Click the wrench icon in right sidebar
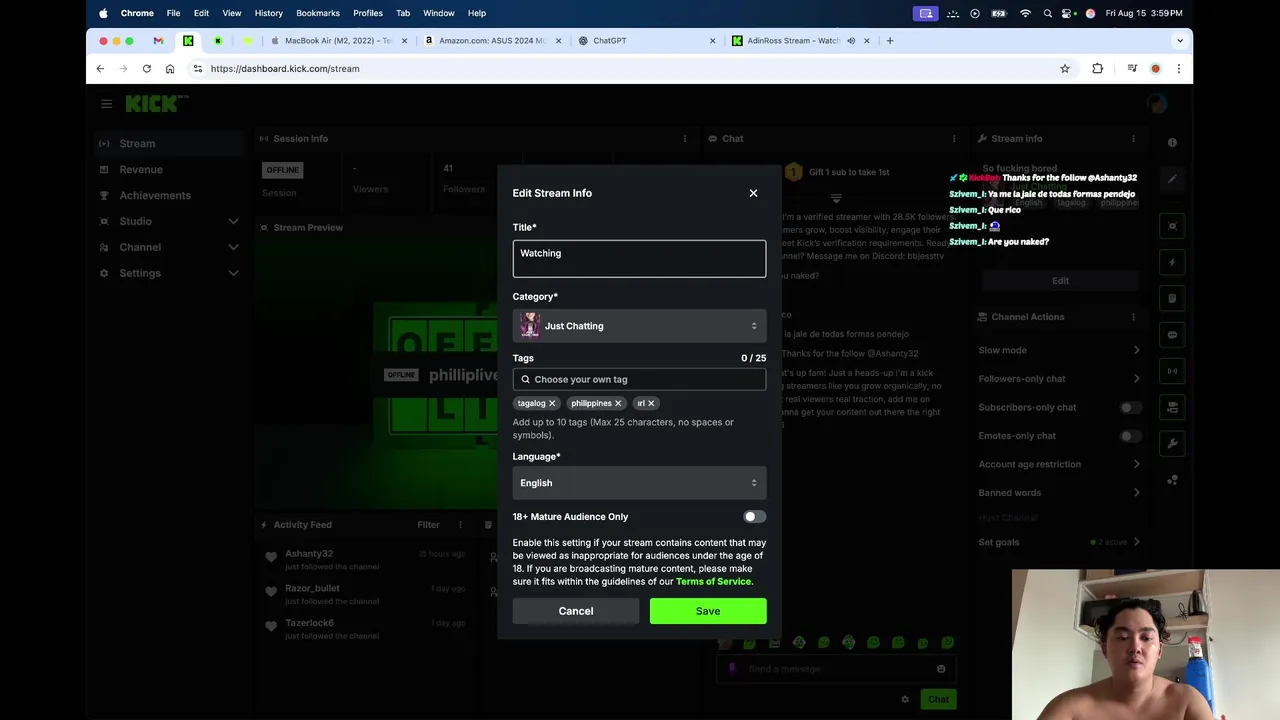This screenshot has width=1280, height=720. tap(1172, 444)
